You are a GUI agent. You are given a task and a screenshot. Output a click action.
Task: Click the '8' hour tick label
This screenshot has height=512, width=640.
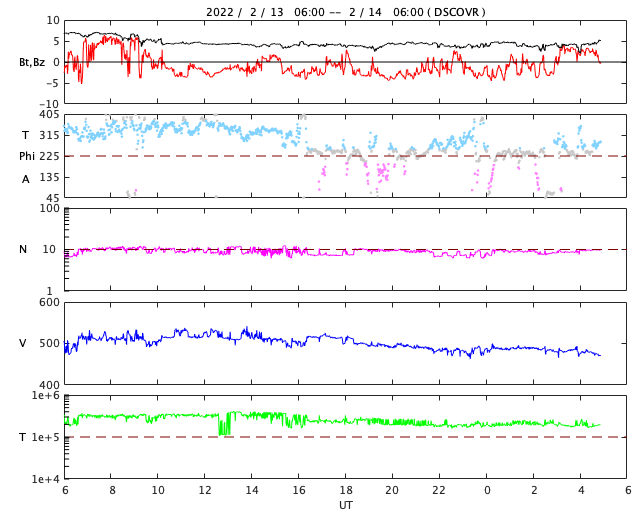click(112, 490)
